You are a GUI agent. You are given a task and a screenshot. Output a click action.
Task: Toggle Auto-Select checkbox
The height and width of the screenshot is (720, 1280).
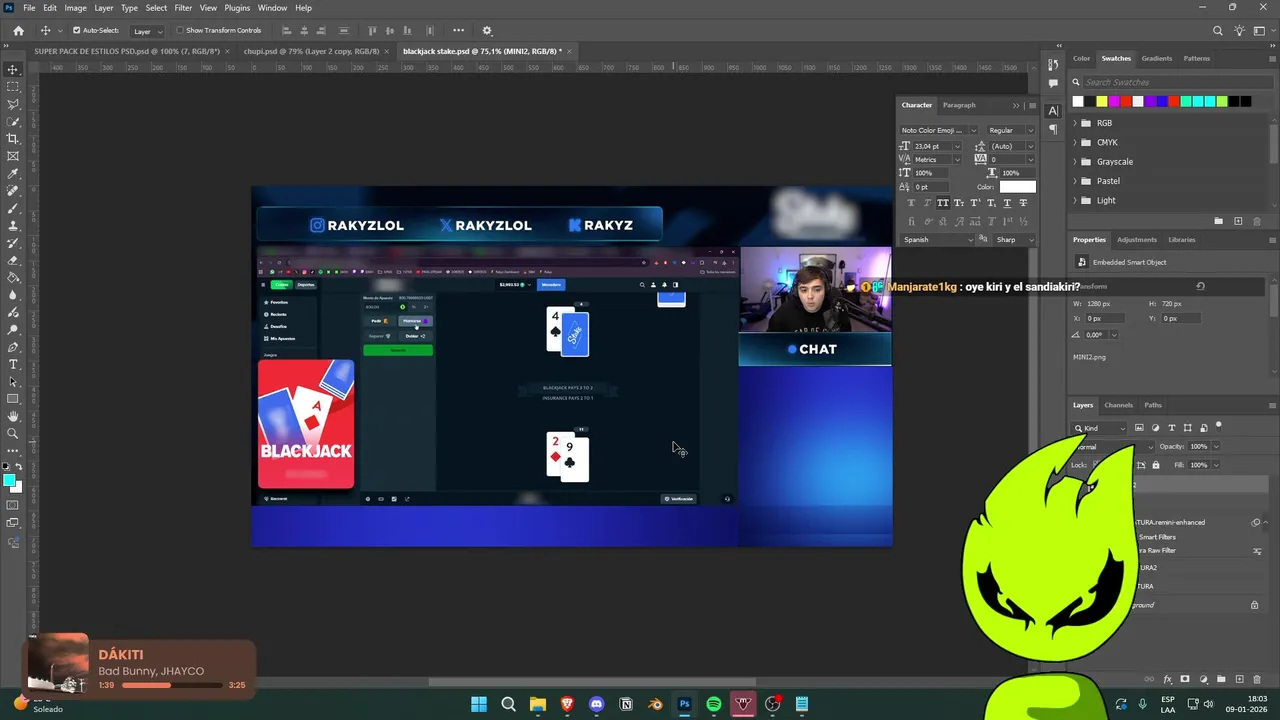coord(76,30)
